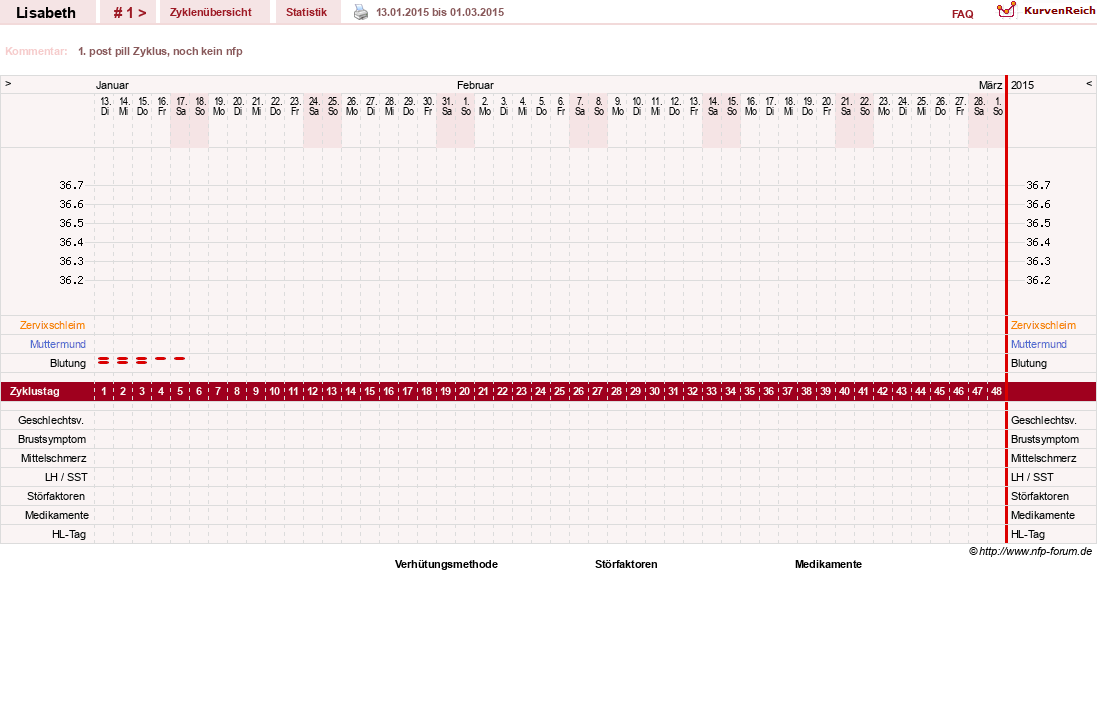Click the left Zervixschleim row label

(x=52, y=325)
